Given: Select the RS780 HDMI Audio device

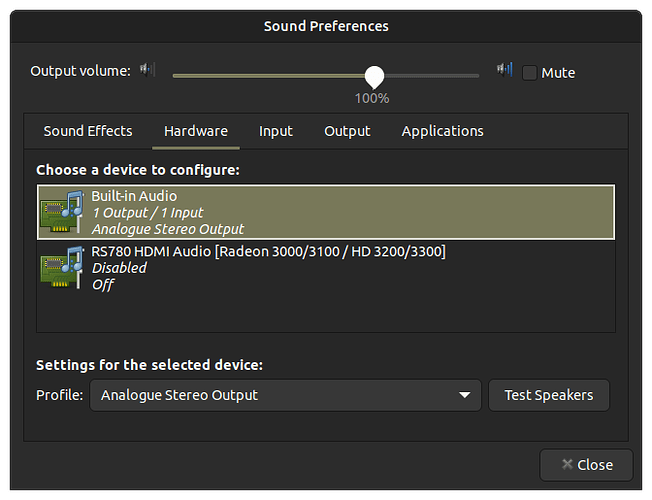Looking at the screenshot, I should (x=326, y=267).
